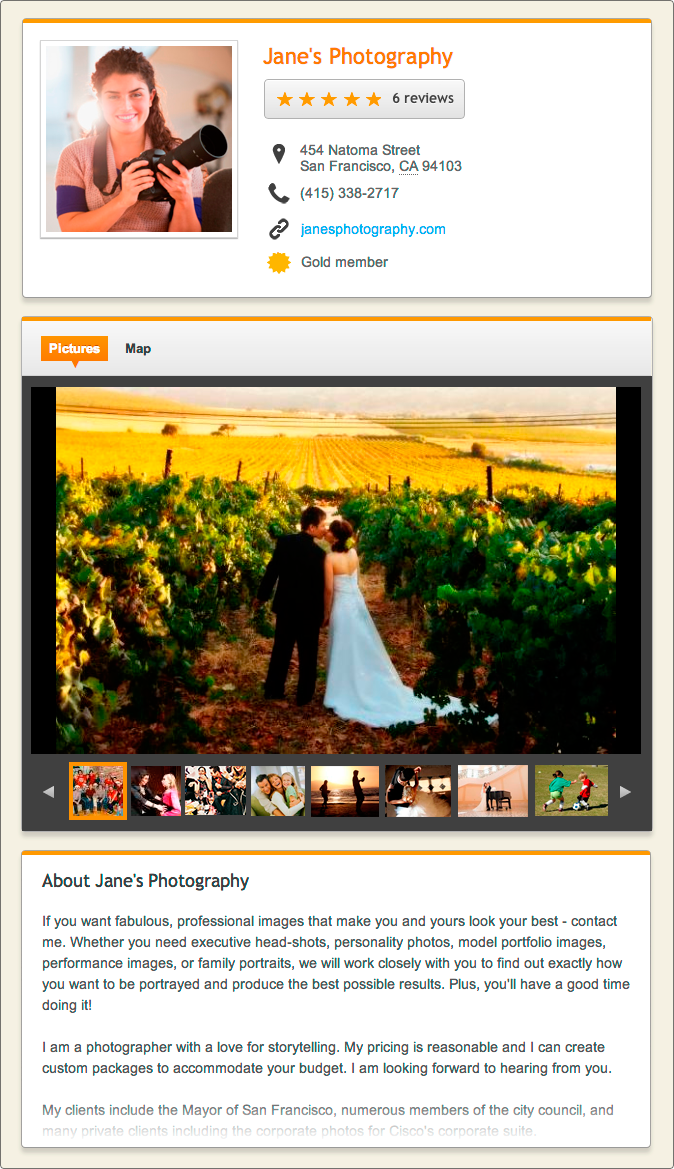Click the Jane's Photography title

click(358, 57)
